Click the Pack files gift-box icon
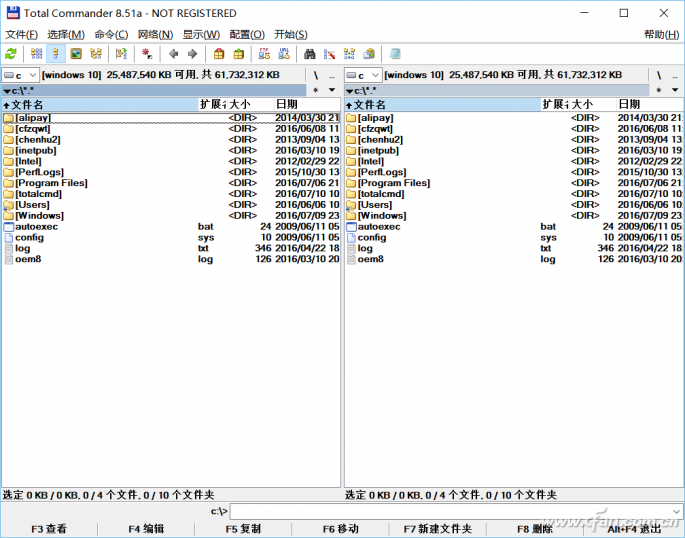 click(x=219, y=54)
